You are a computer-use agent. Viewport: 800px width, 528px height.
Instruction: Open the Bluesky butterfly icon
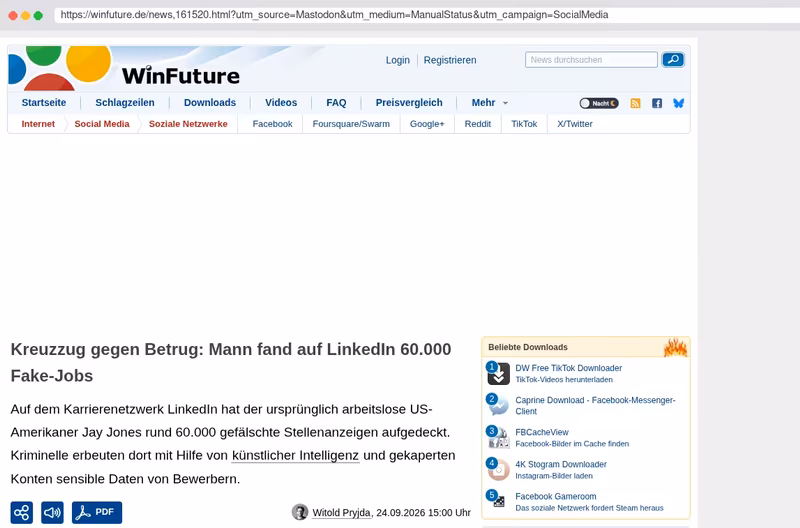pyautogui.click(x=679, y=103)
